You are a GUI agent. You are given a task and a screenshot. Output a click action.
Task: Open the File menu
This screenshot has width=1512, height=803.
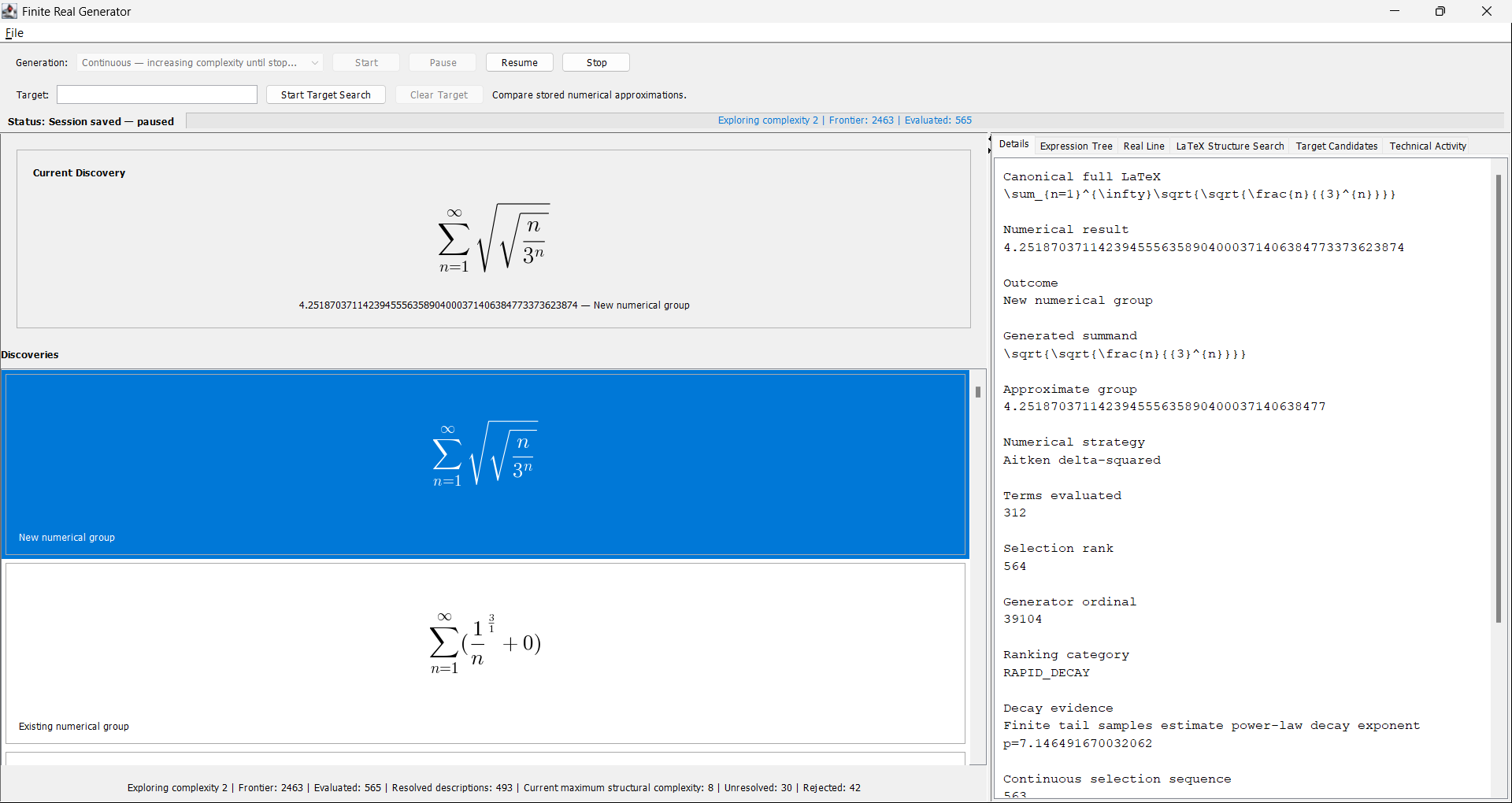pyautogui.click(x=14, y=33)
